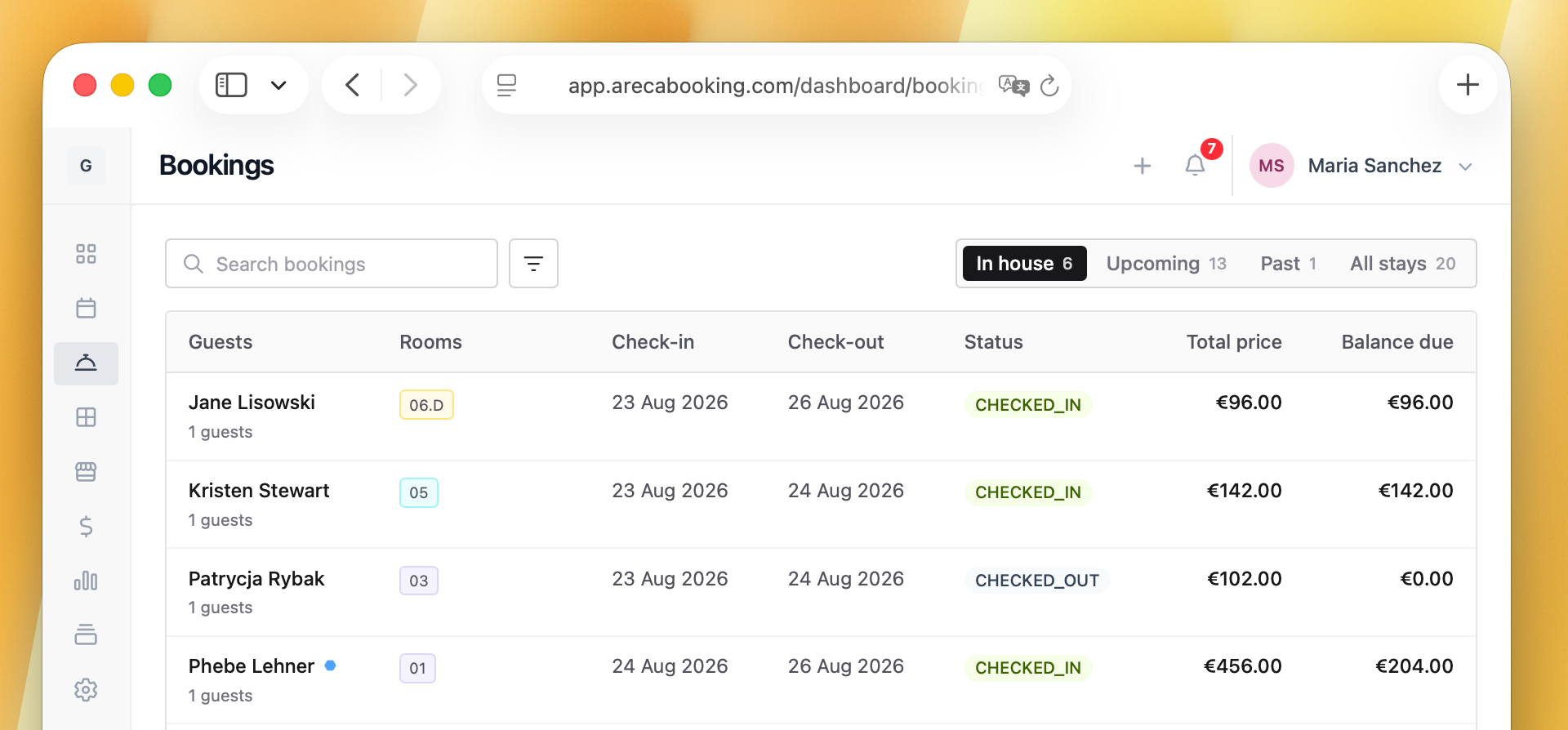
Task: Click the translate page icon in address bar
Action: [1013, 85]
